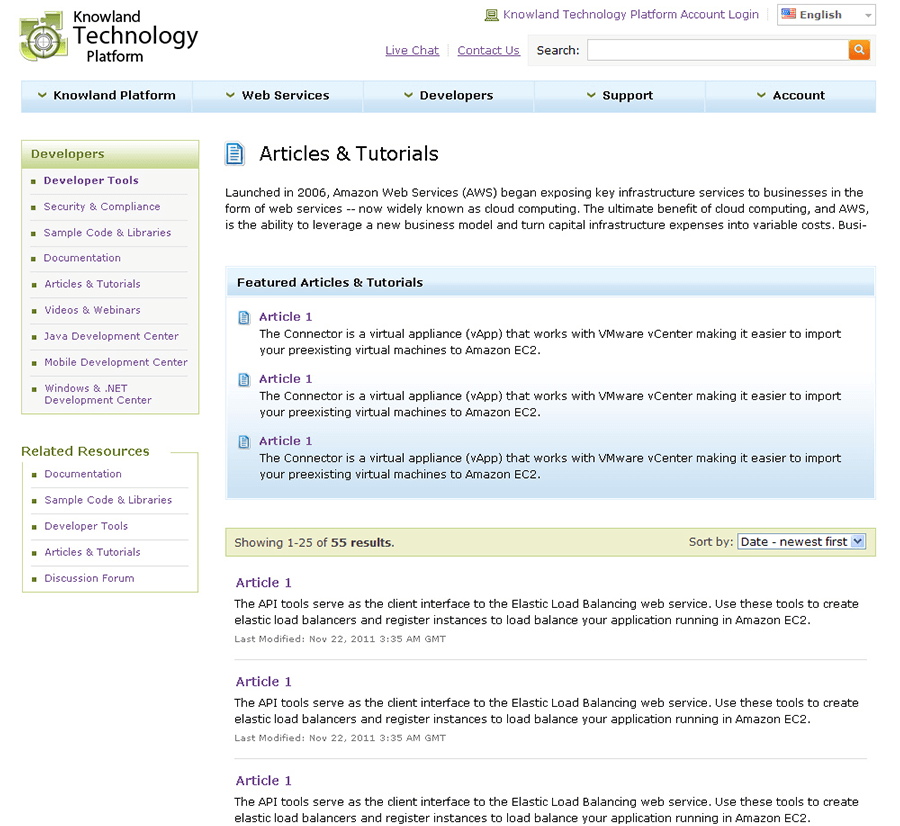
Task: Open first Article 1 in results list
Action: coord(264,583)
